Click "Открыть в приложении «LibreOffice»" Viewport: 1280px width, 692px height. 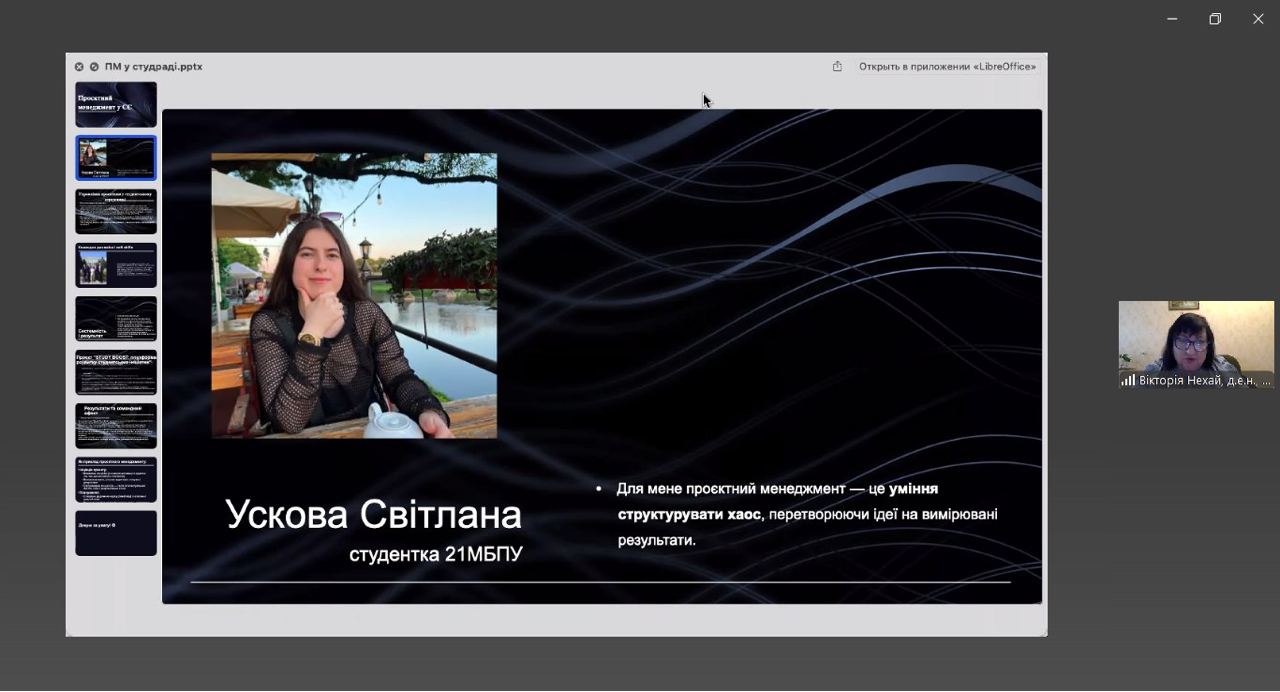tap(947, 67)
